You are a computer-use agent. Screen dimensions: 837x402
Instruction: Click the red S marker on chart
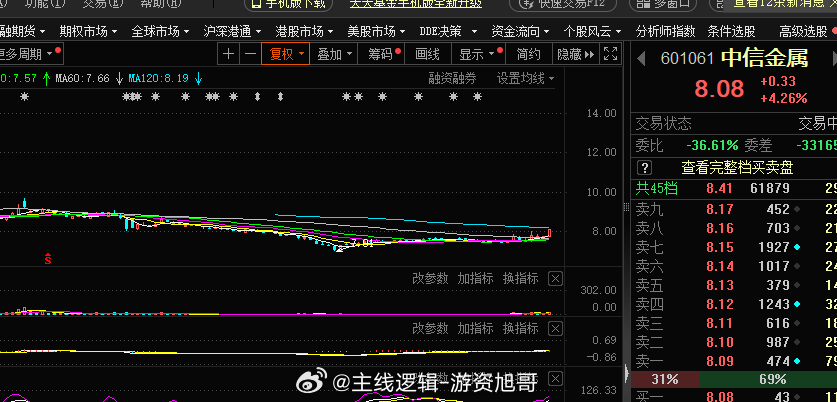coord(48,259)
